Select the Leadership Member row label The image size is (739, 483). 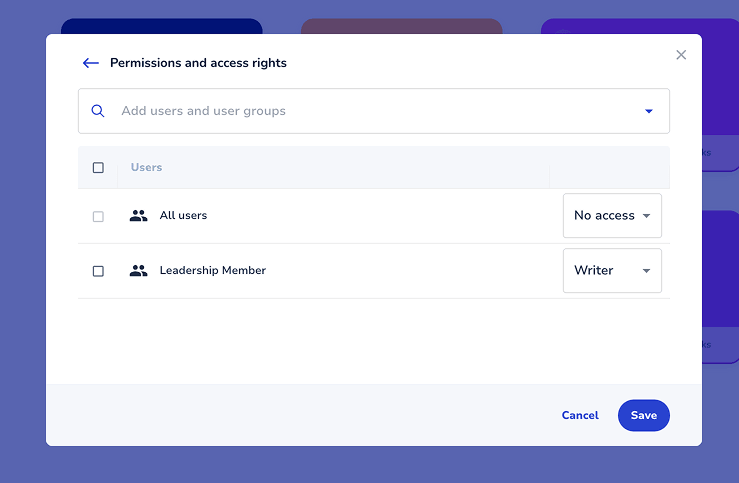[212, 271]
